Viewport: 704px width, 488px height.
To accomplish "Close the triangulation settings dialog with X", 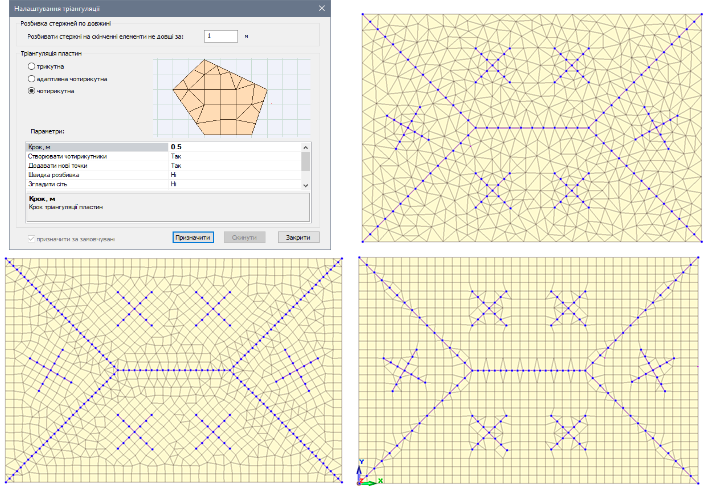I will pyautogui.click(x=322, y=8).
